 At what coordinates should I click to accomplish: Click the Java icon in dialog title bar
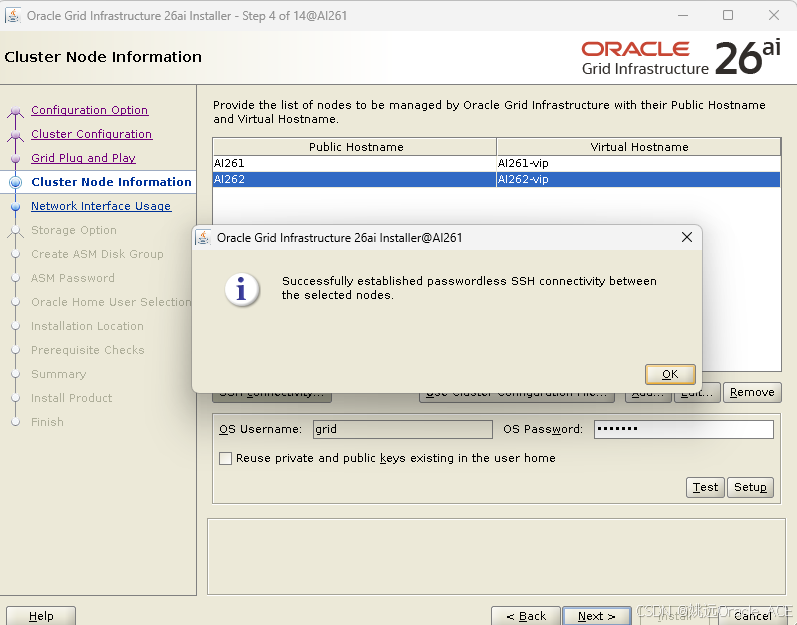click(x=204, y=237)
